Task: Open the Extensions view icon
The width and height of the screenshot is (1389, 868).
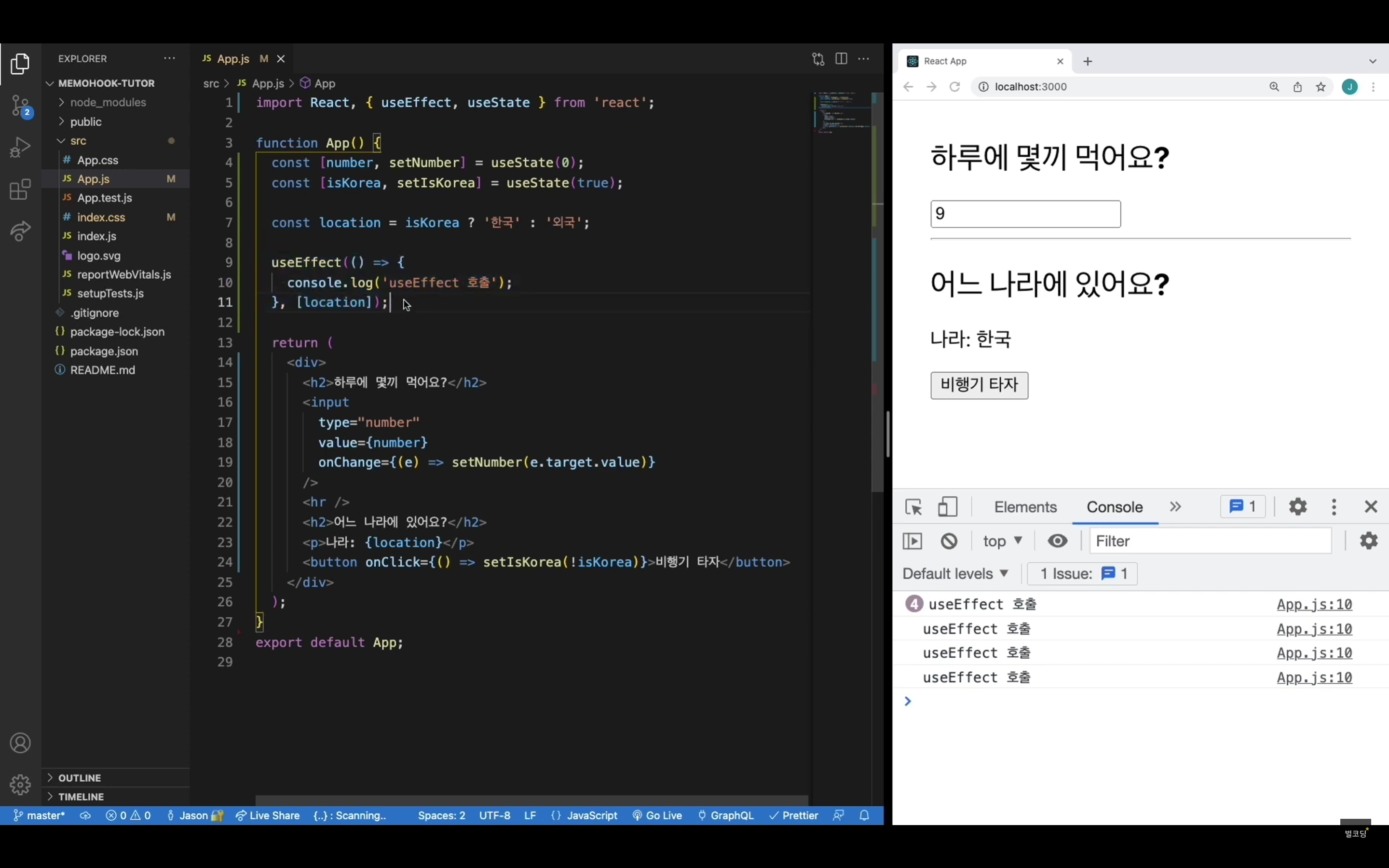Action: [x=21, y=190]
